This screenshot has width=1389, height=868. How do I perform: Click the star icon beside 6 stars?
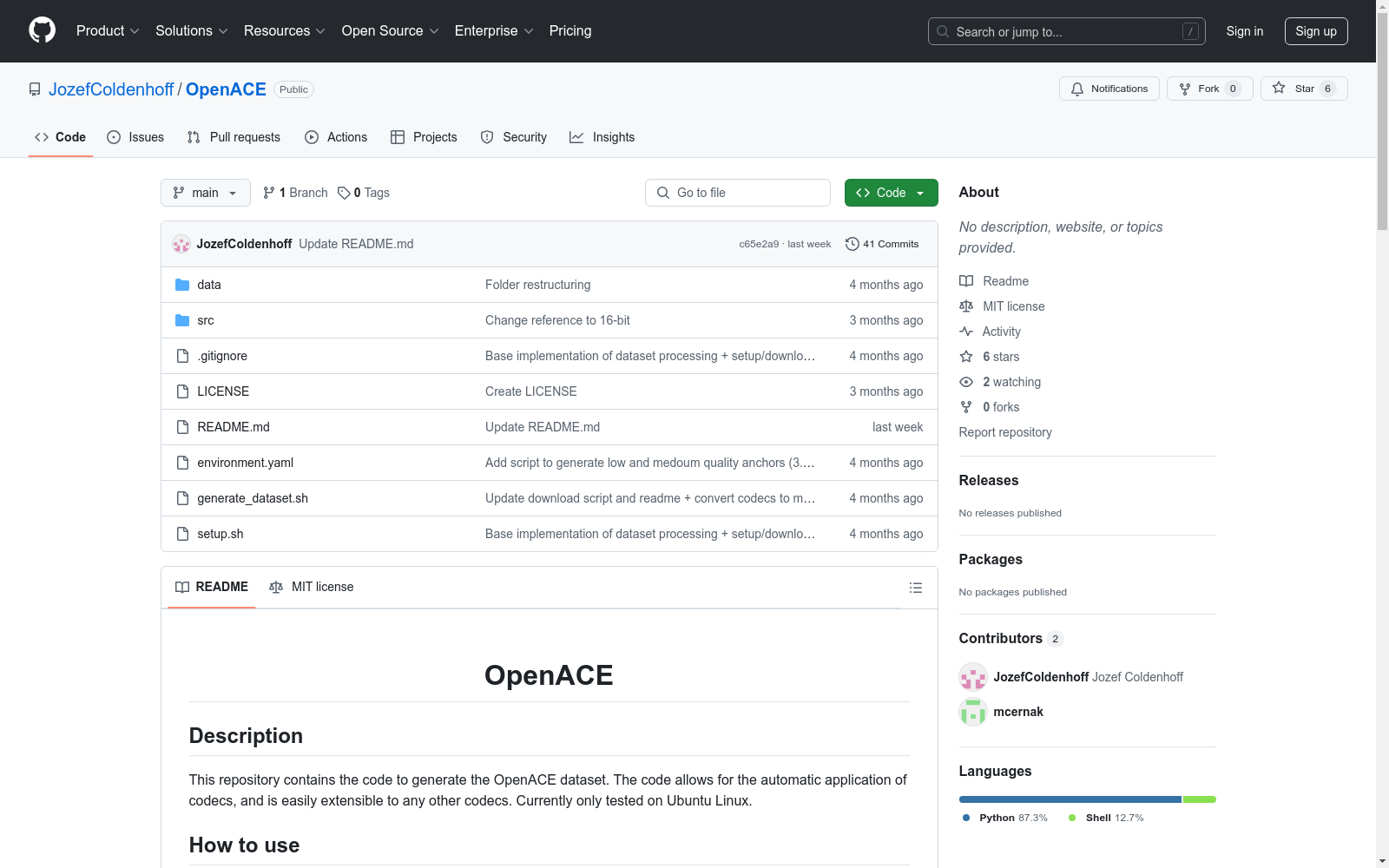966,357
